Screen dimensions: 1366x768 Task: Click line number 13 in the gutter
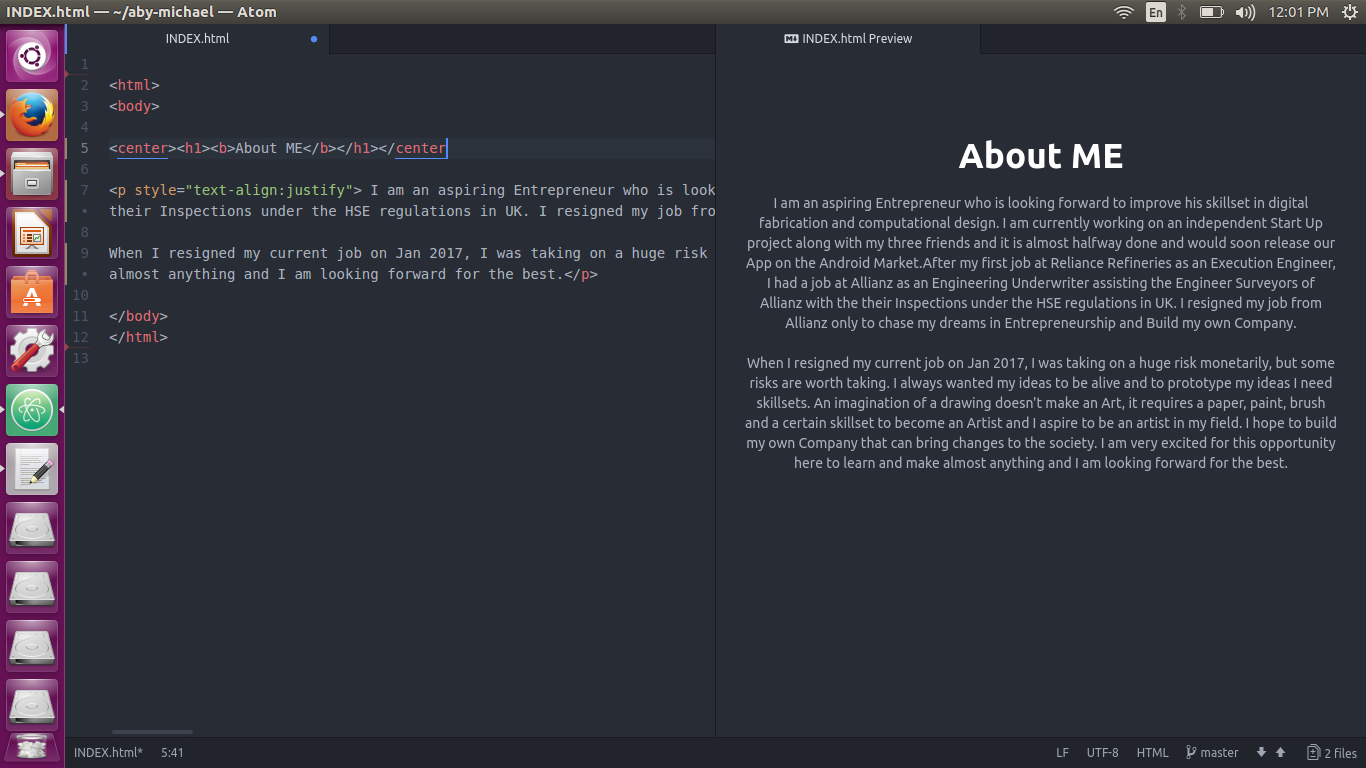coord(81,358)
